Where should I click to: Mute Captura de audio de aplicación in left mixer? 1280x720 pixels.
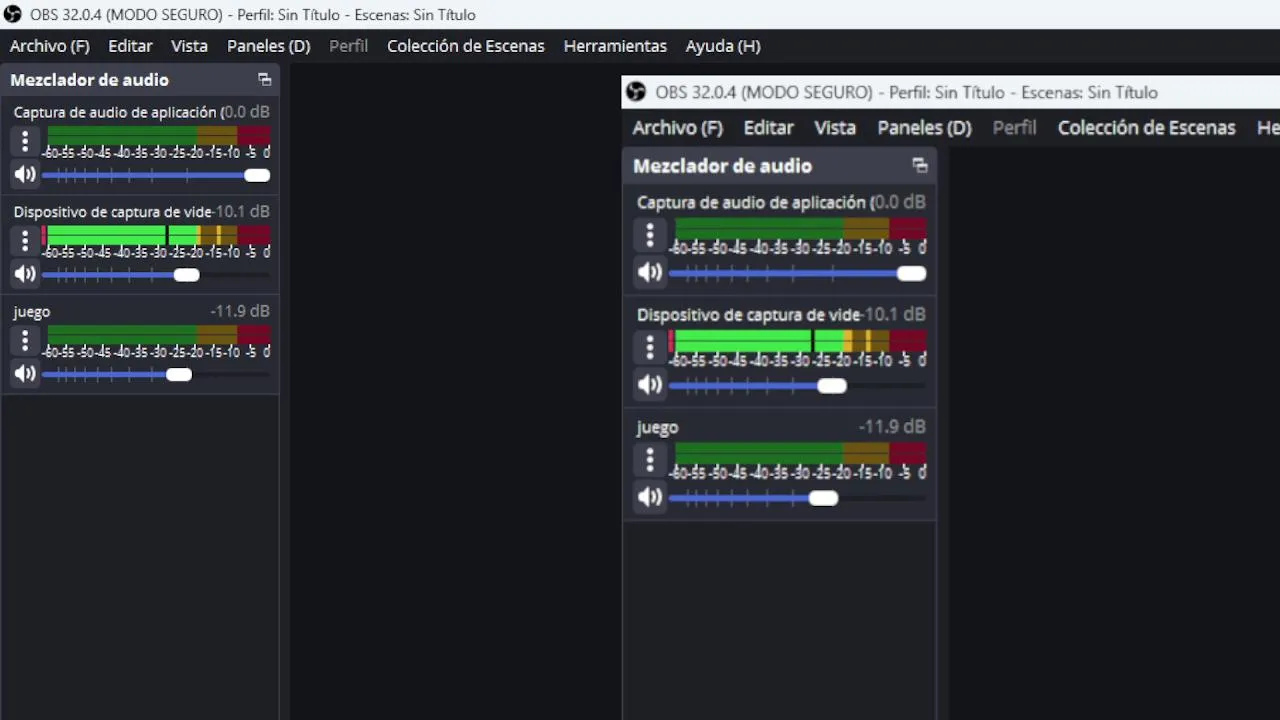pyautogui.click(x=25, y=175)
